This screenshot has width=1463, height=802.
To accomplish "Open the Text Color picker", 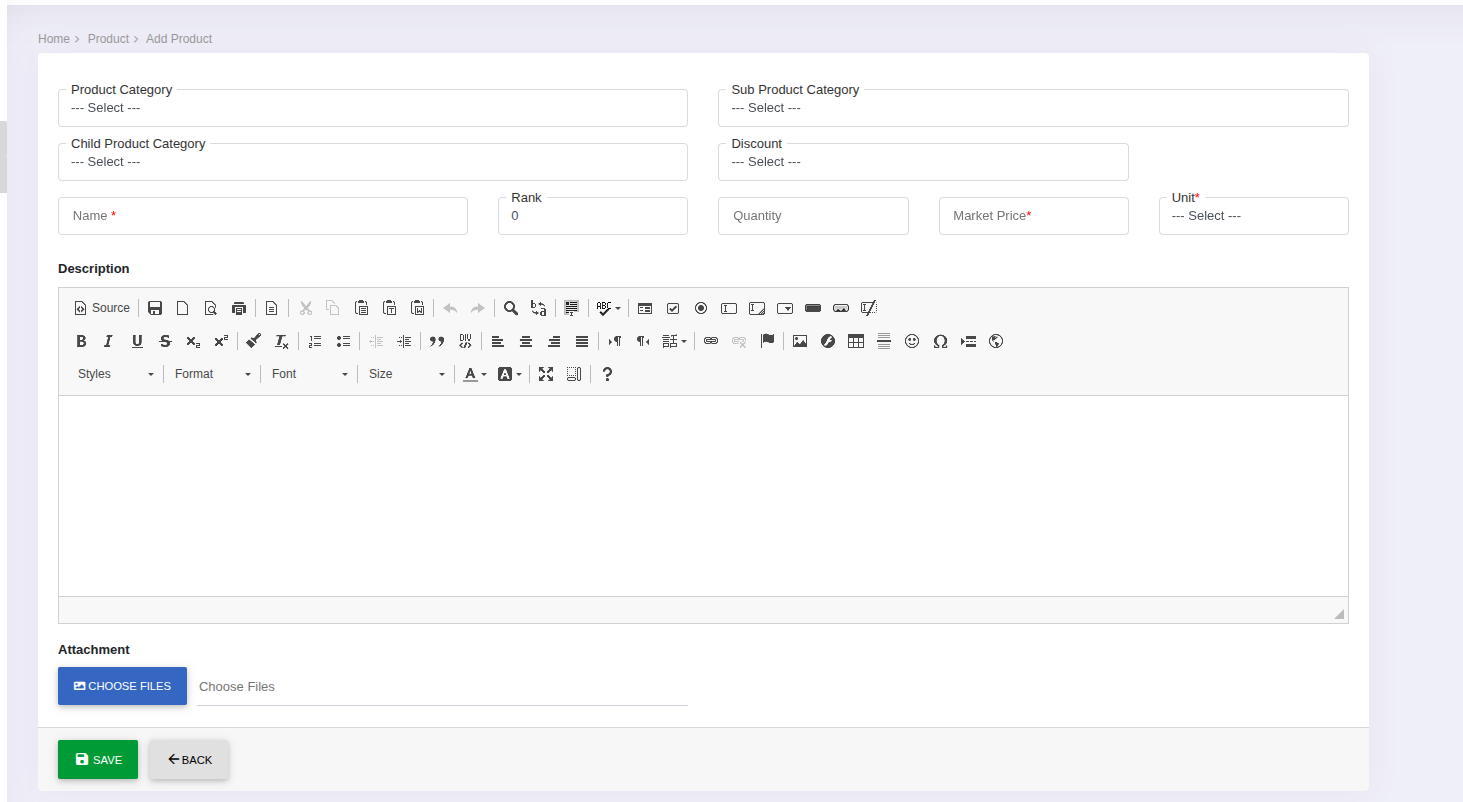I will 475,374.
